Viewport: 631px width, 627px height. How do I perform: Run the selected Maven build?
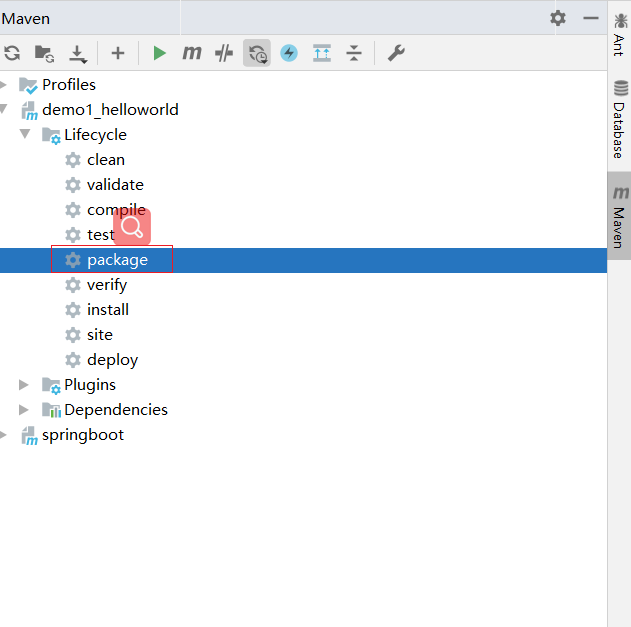pos(159,53)
